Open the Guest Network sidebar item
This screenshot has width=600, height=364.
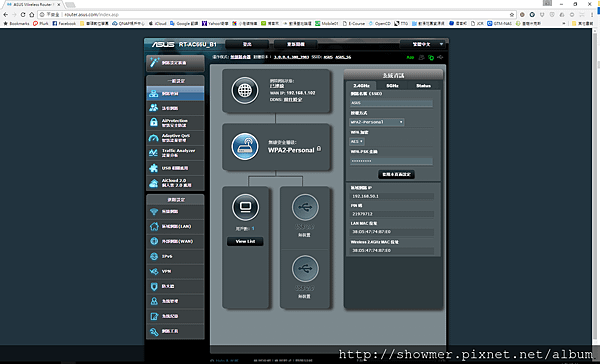click(x=175, y=108)
